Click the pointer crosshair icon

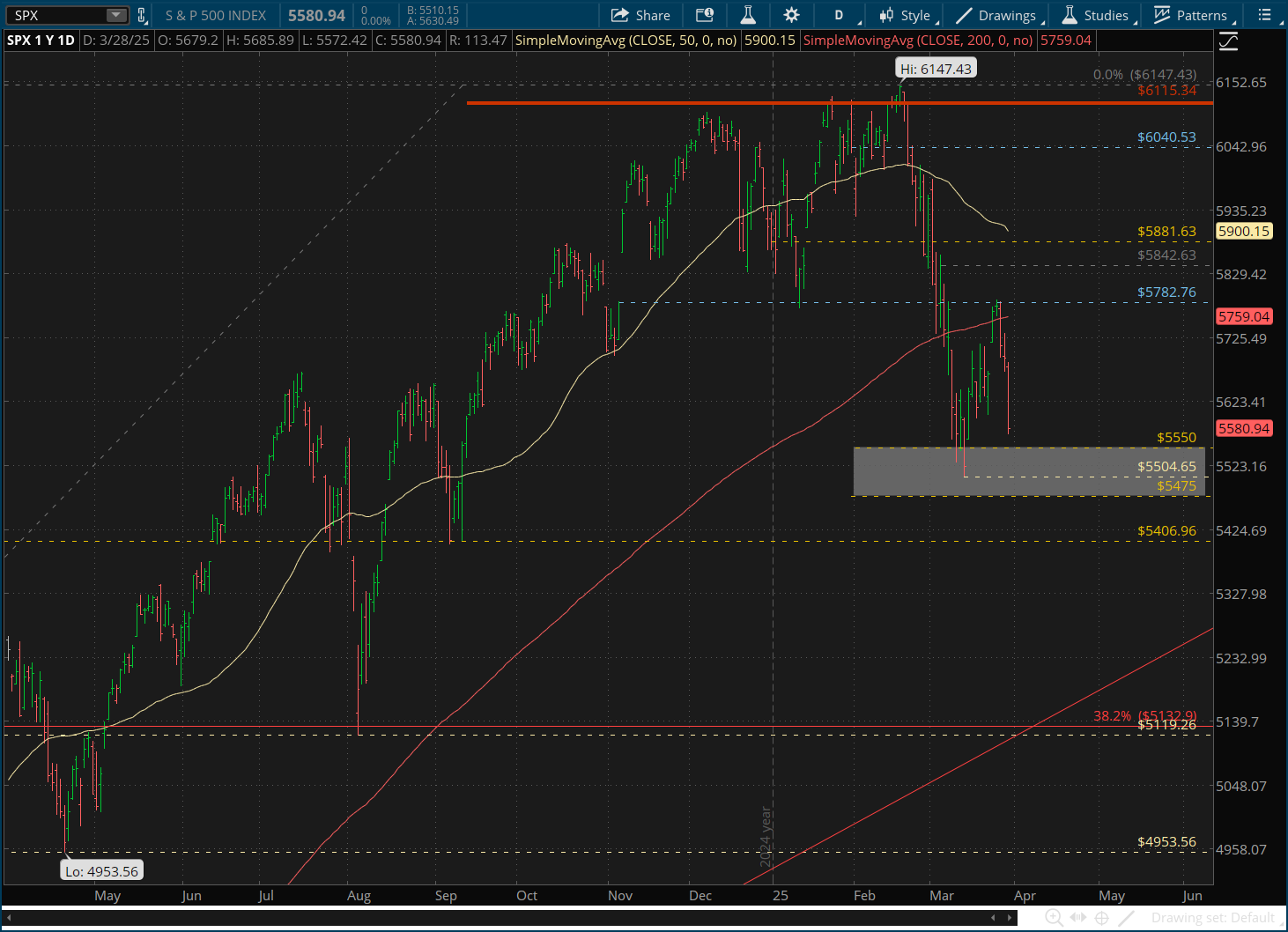(1101, 918)
